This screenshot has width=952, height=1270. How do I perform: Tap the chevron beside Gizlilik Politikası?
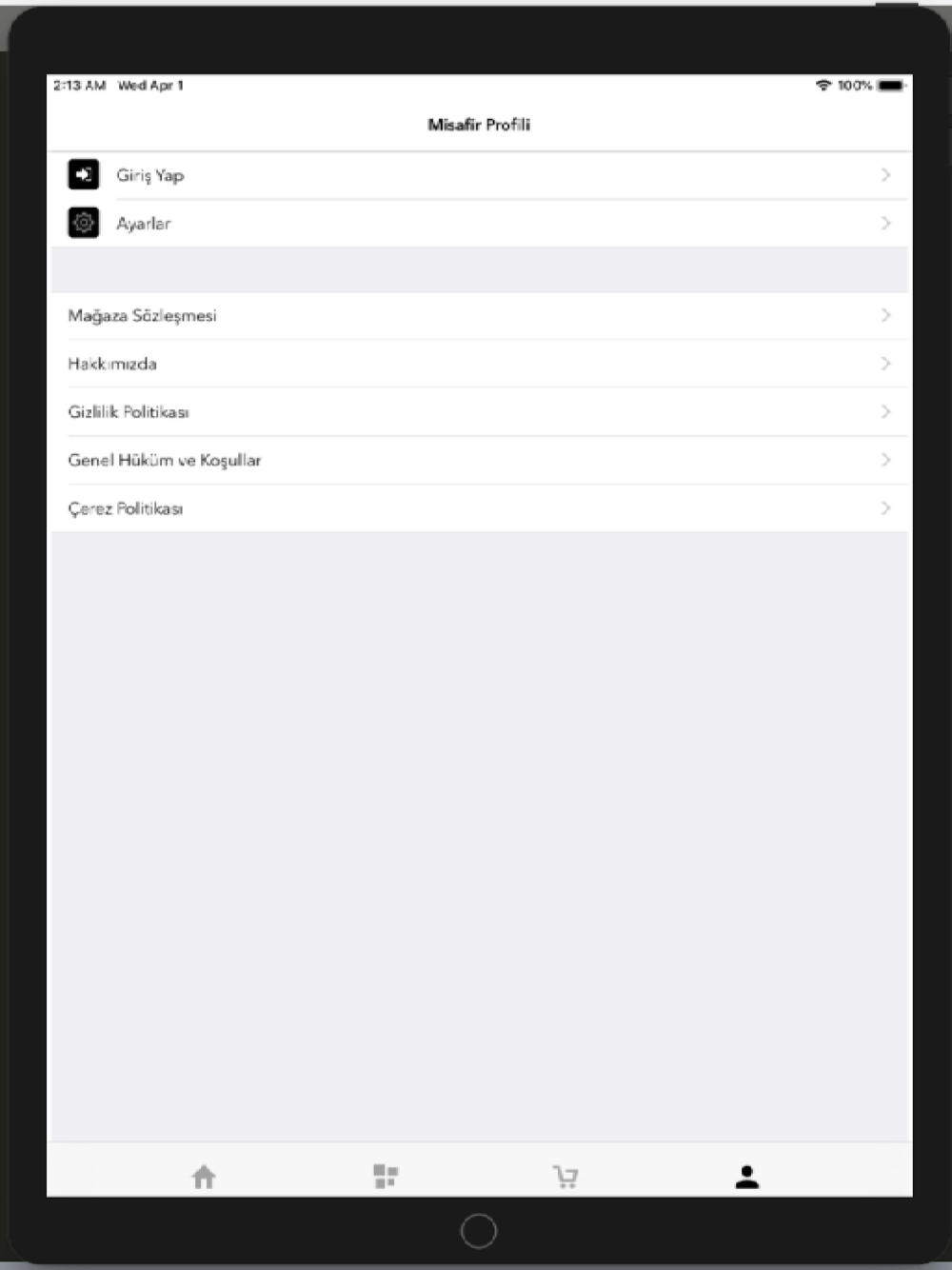point(885,411)
